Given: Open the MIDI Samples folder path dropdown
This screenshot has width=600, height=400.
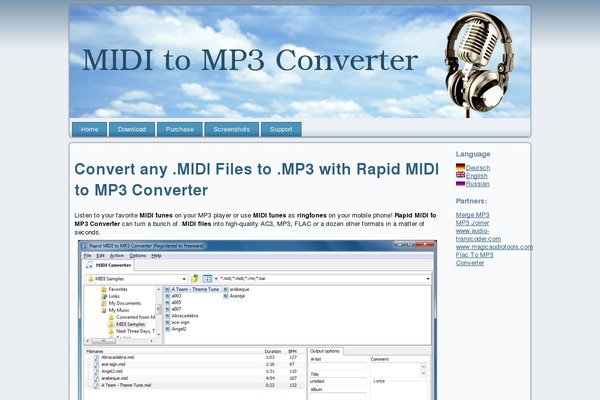Looking at the screenshot, I should [x=184, y=279].
